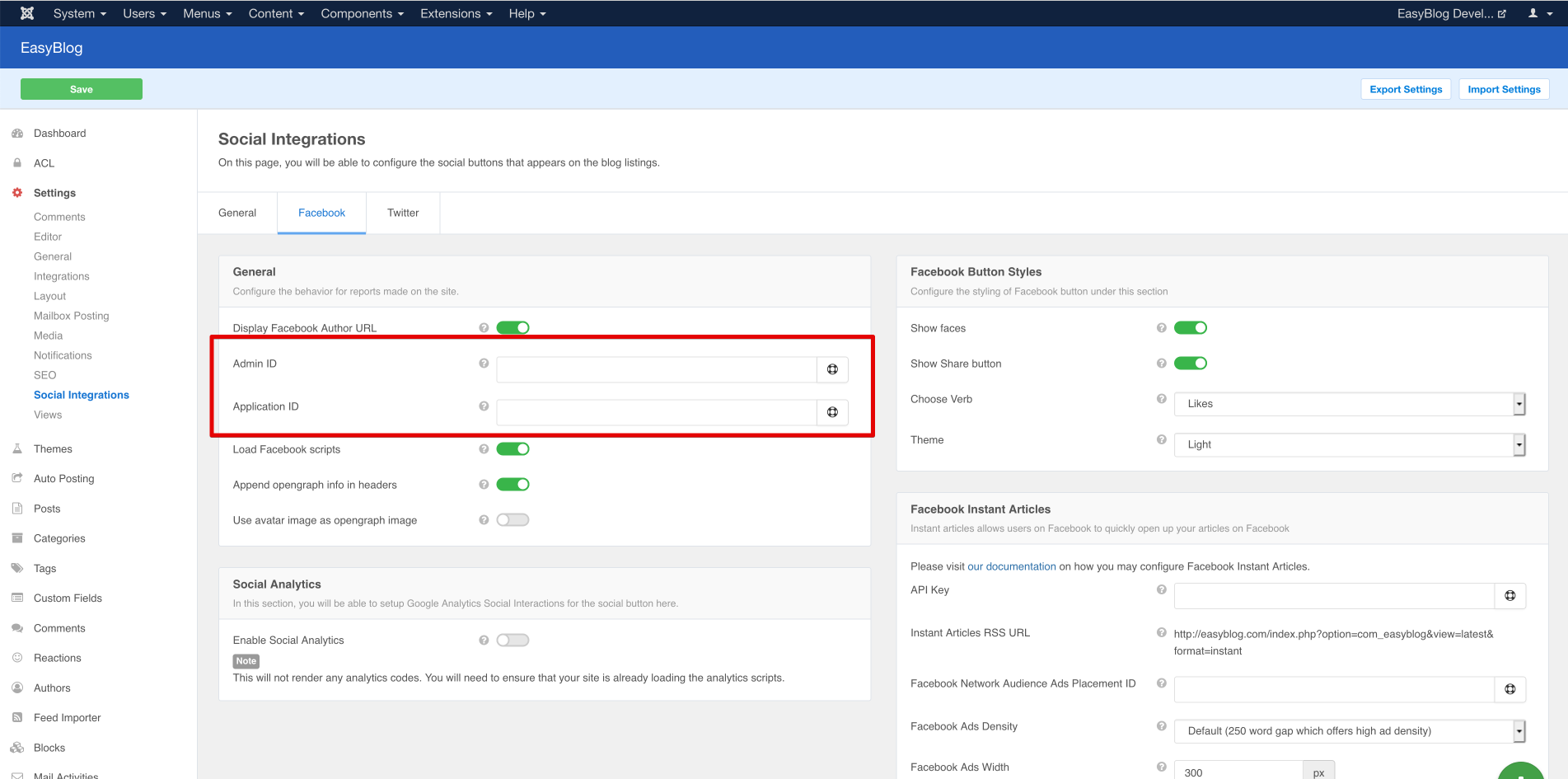This screenshot has width=1568, height=779.
Task: Open Mailbox Posting settings
Action: (71, 316)
